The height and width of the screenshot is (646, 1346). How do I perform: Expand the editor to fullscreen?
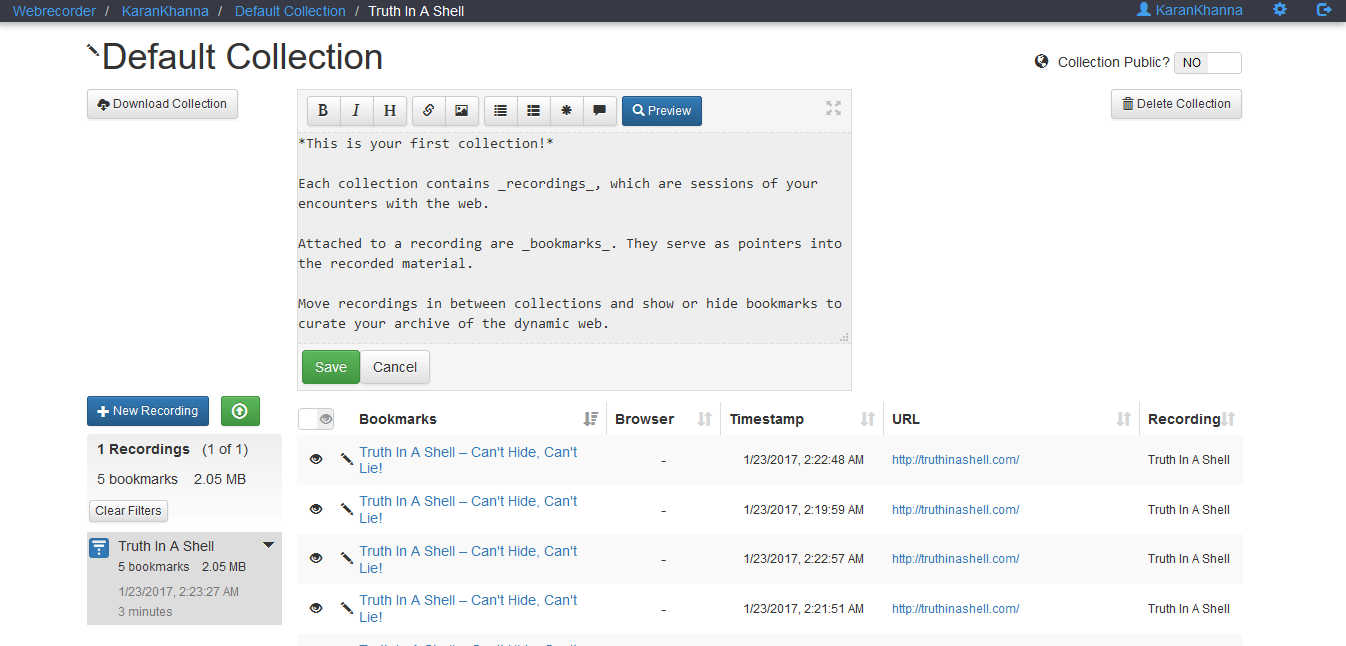pyautogui.click(x=833, y=108)
